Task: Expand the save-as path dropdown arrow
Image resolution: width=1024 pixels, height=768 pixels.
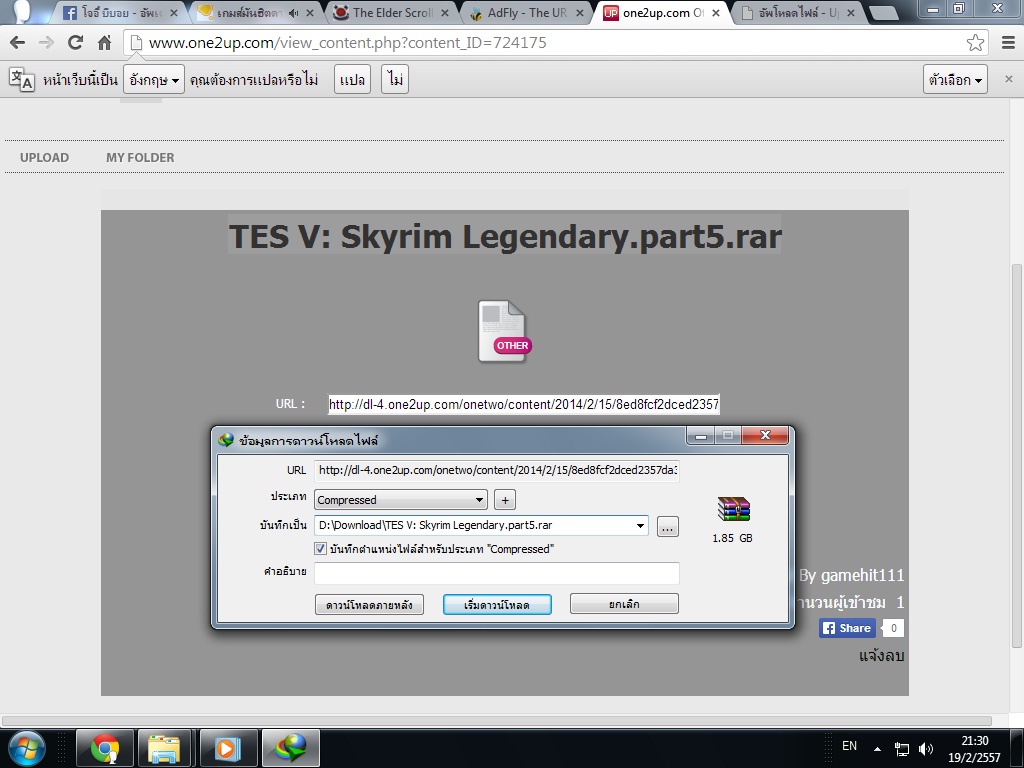Action: coord(640,526)
